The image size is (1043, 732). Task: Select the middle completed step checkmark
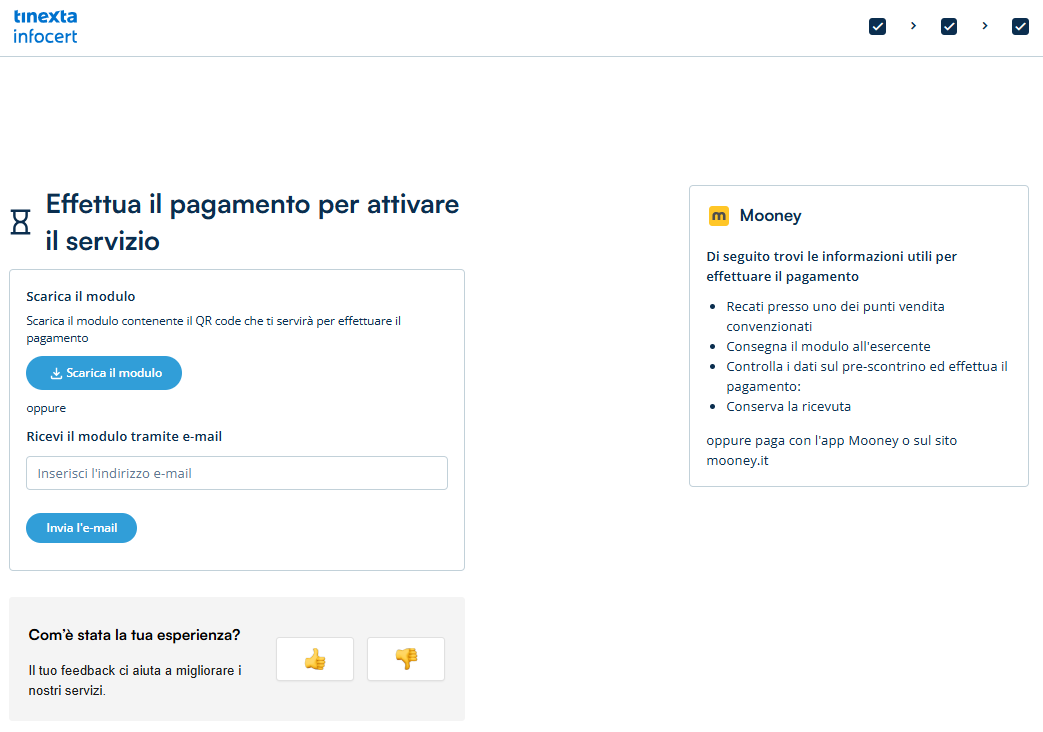coord(949,27)
